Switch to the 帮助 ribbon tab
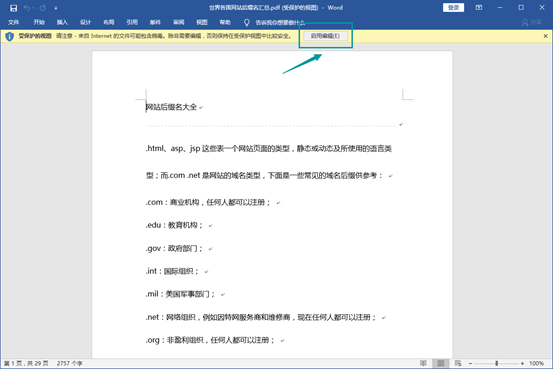This screenshot has height=369, width=553. point(225,22)
